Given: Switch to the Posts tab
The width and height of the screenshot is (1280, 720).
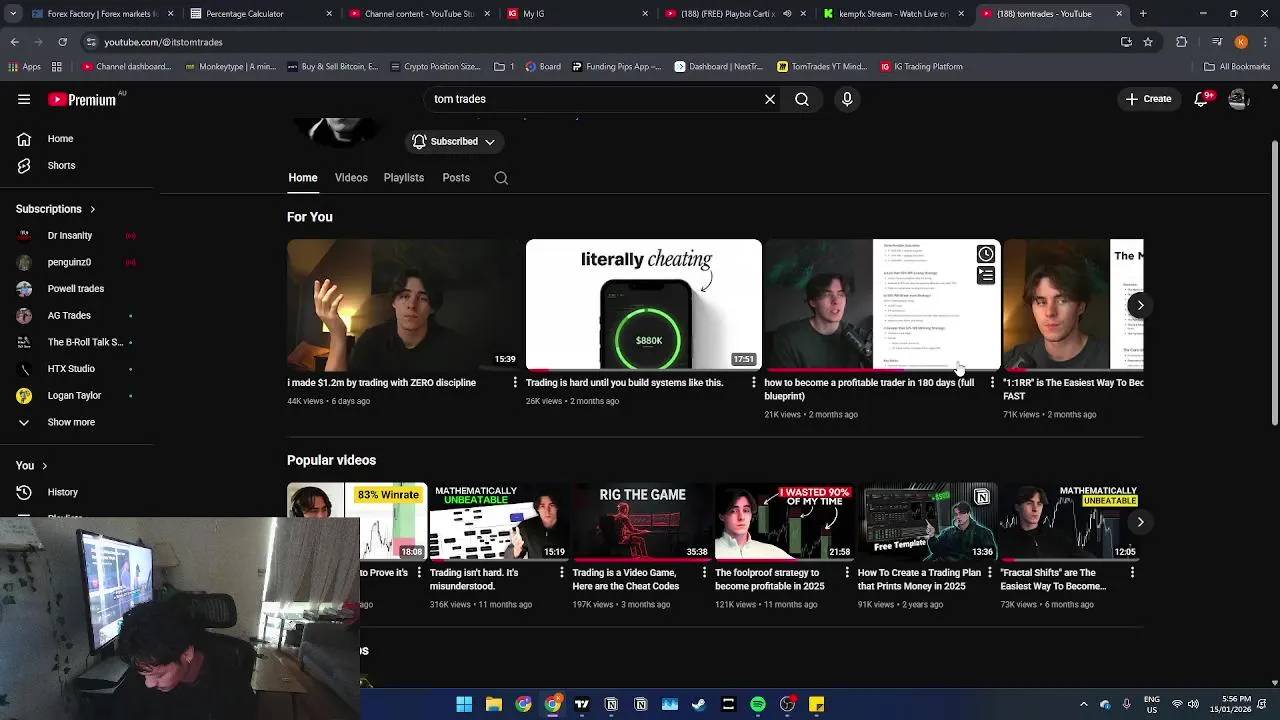Looking at the screenshot, I should tap(456, 178).
